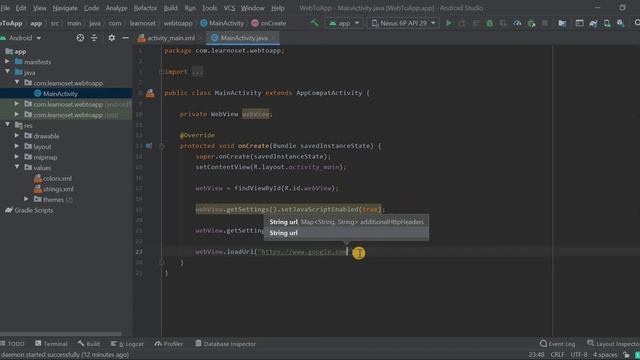Screen dimensions: 640x360
Task: Open the Event Log
Action: tap(558, 344)
